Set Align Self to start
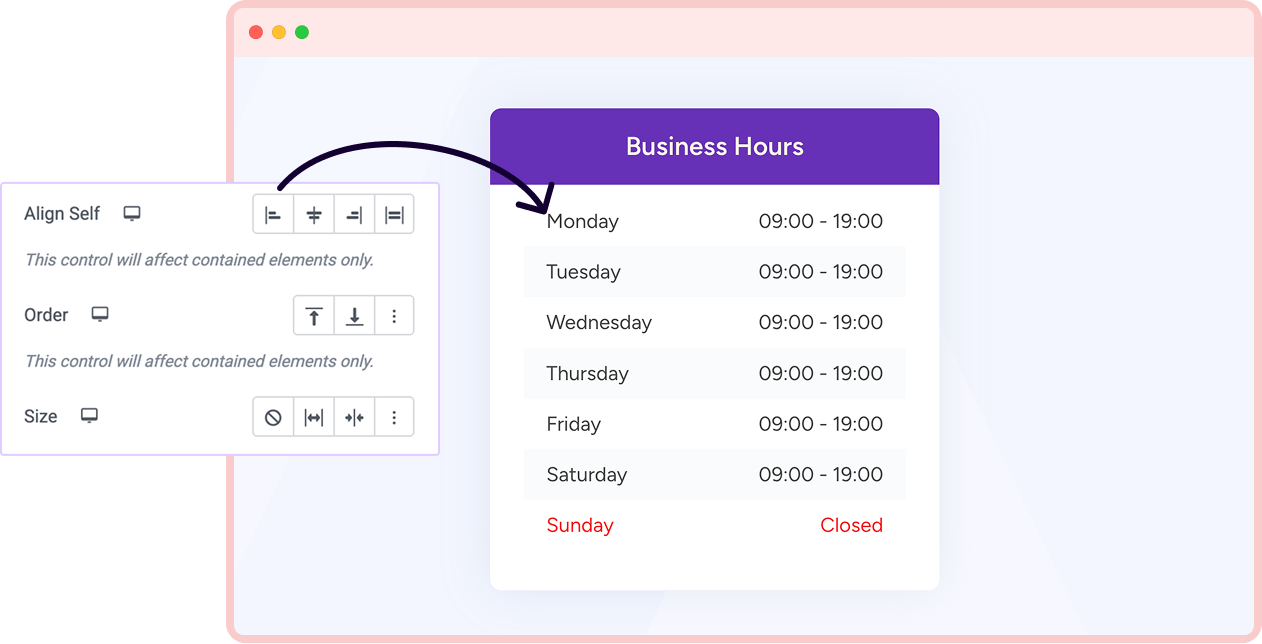Viewport: 1262px width, 644px height. tap(273, 215)
